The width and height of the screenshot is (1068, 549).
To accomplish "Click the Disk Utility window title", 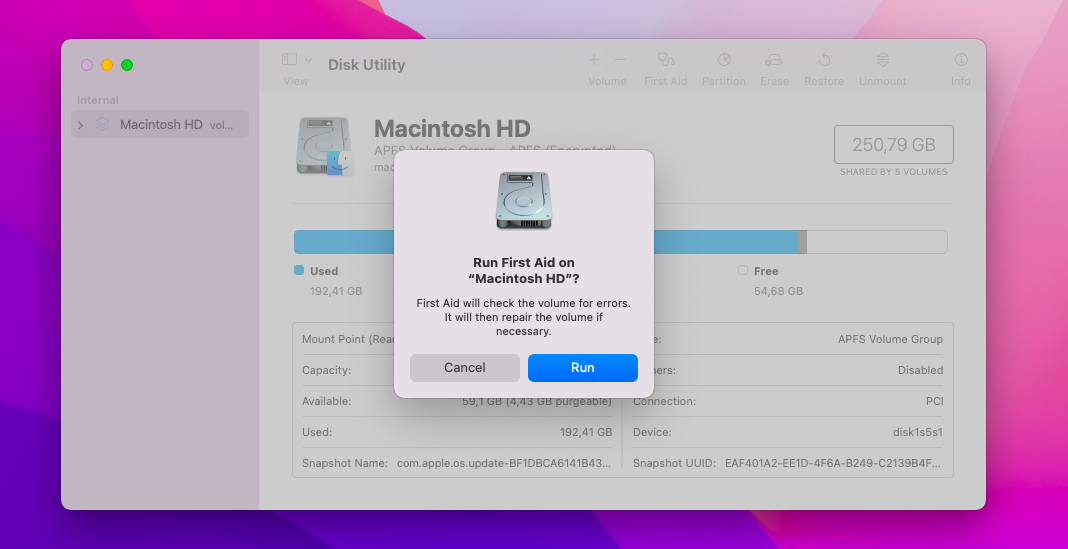I will 366,65.
